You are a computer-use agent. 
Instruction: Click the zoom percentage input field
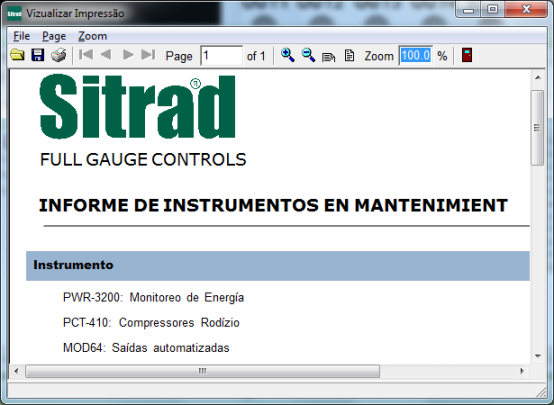(x=416, y=55)
